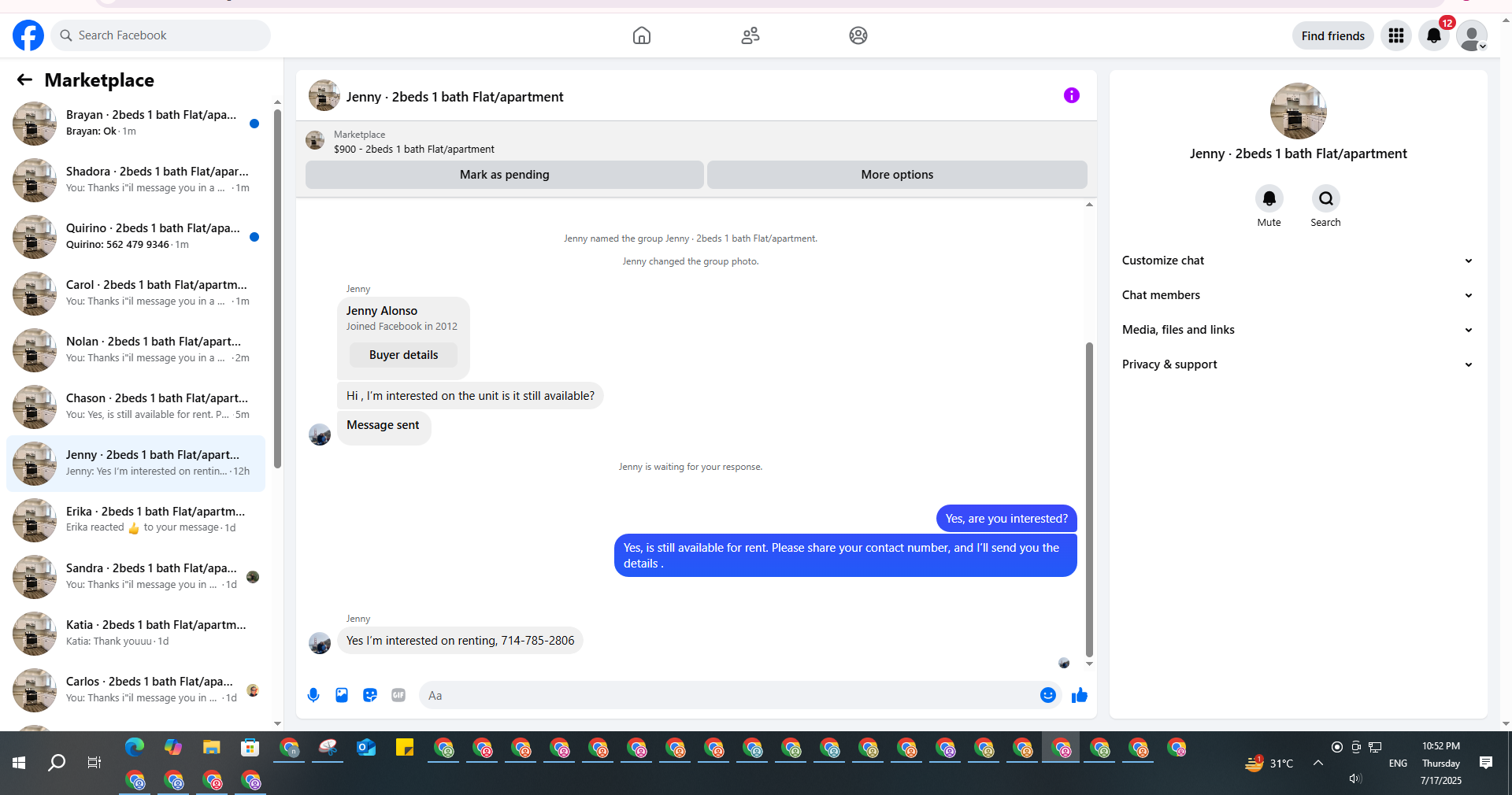
Task: Open Carol's conversation in the chat list
Action: pos(136,293)
